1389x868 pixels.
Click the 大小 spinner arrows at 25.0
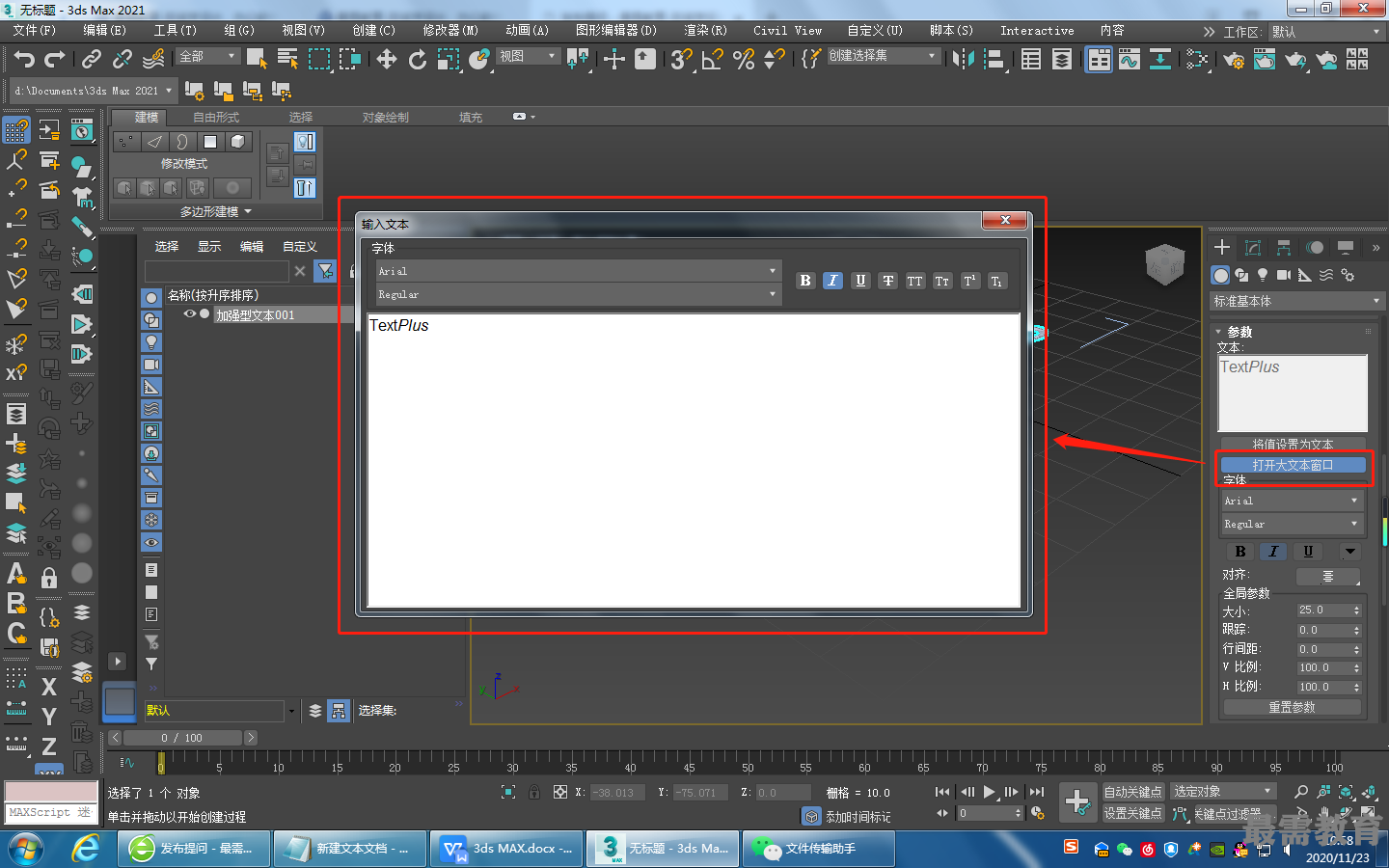pos(1356,610)
